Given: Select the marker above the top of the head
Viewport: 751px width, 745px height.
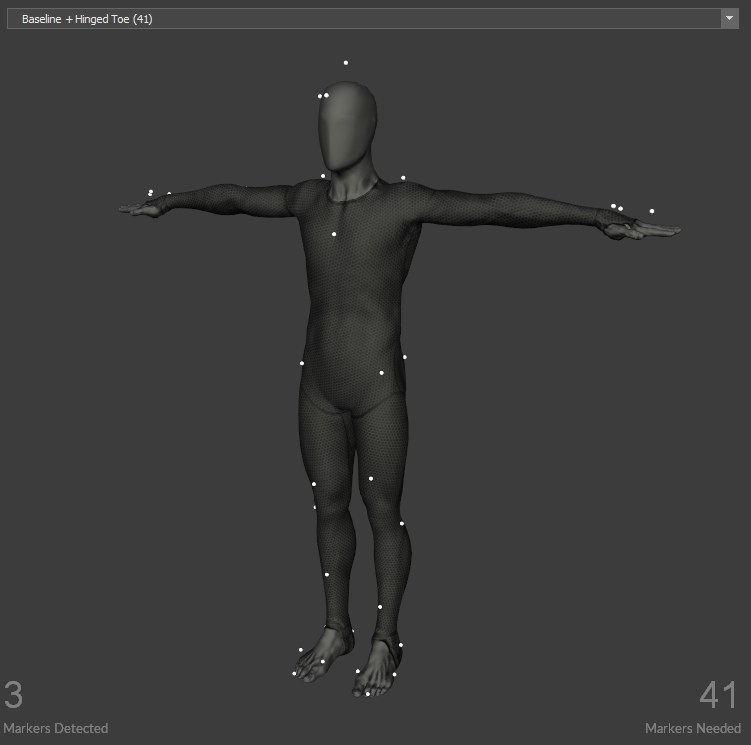Looking at the screenshot, I should [x=346, y=63].
